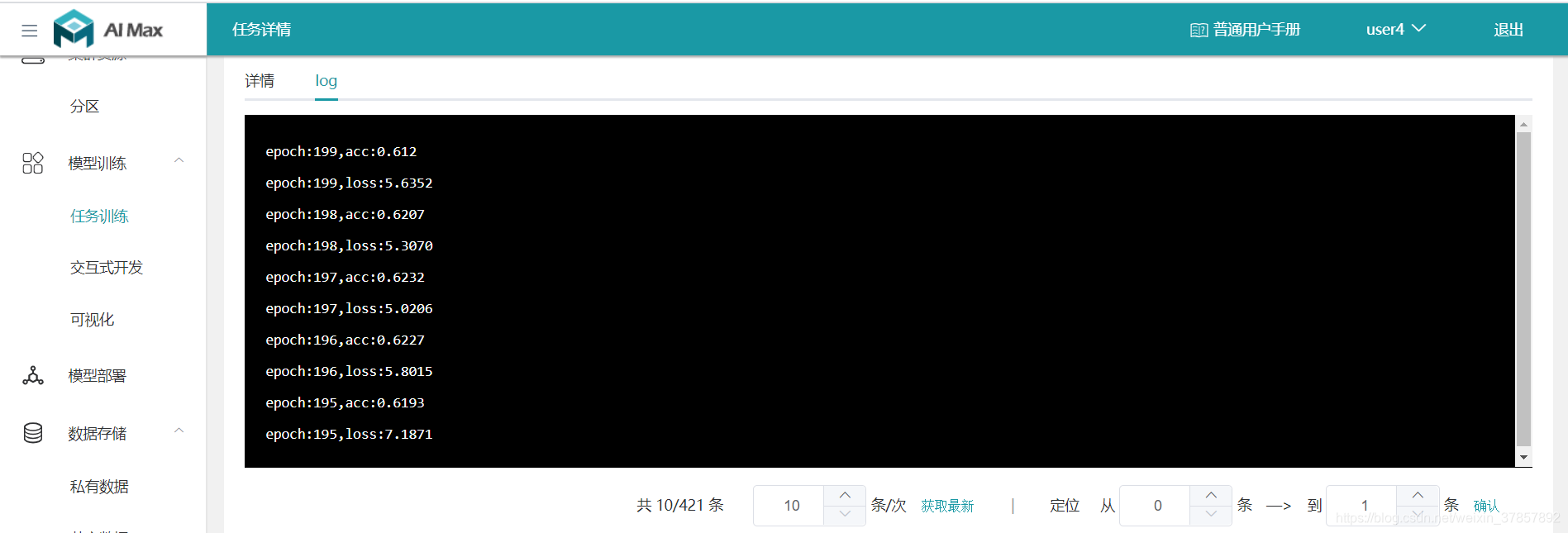The image size is (1568, 533).
Task: Toggle the hamburger sidebar menu
Action: point(30,31)
